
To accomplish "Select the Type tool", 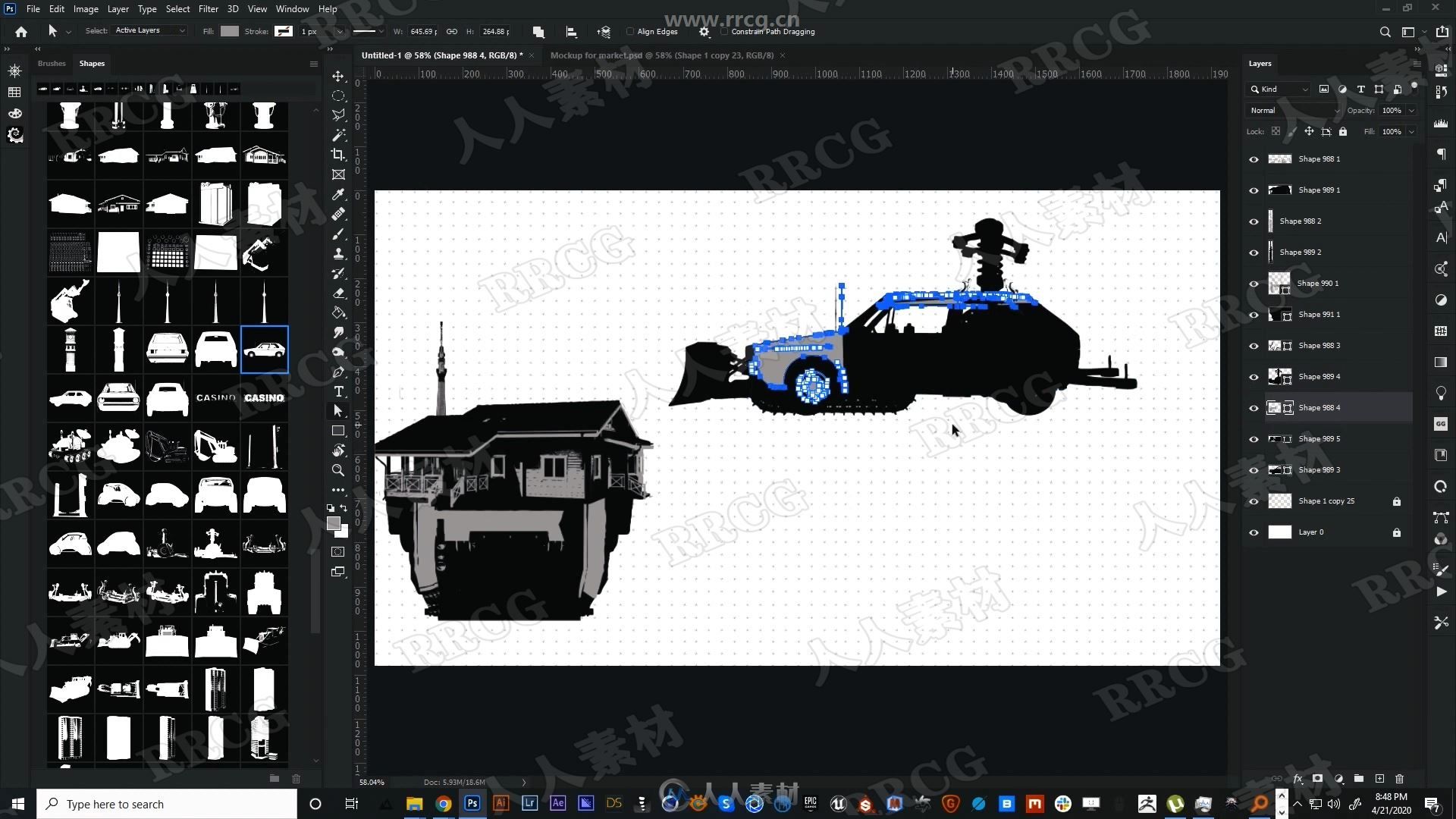I will click(338, 391).
